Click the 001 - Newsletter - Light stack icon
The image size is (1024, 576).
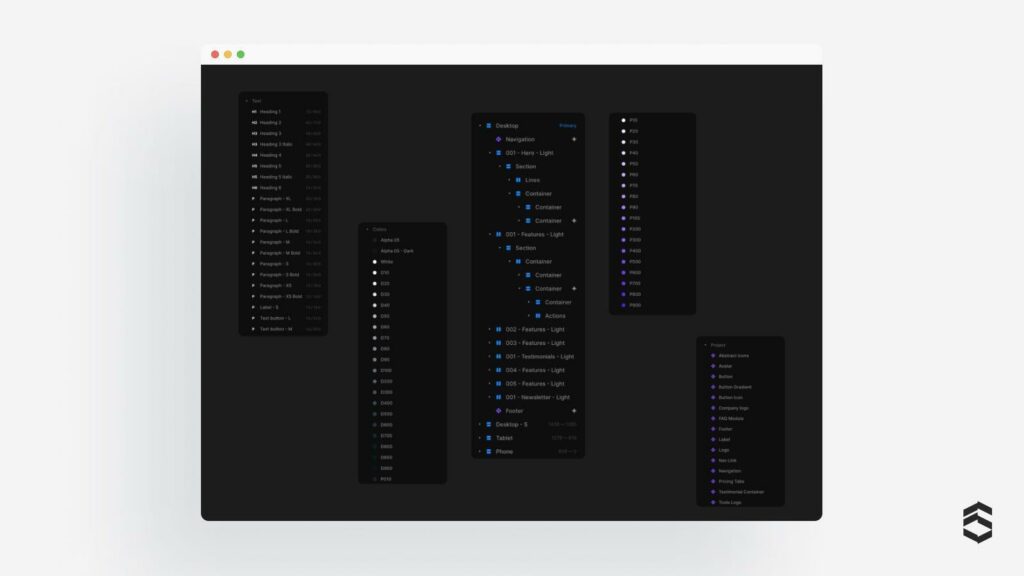point(498,397)
